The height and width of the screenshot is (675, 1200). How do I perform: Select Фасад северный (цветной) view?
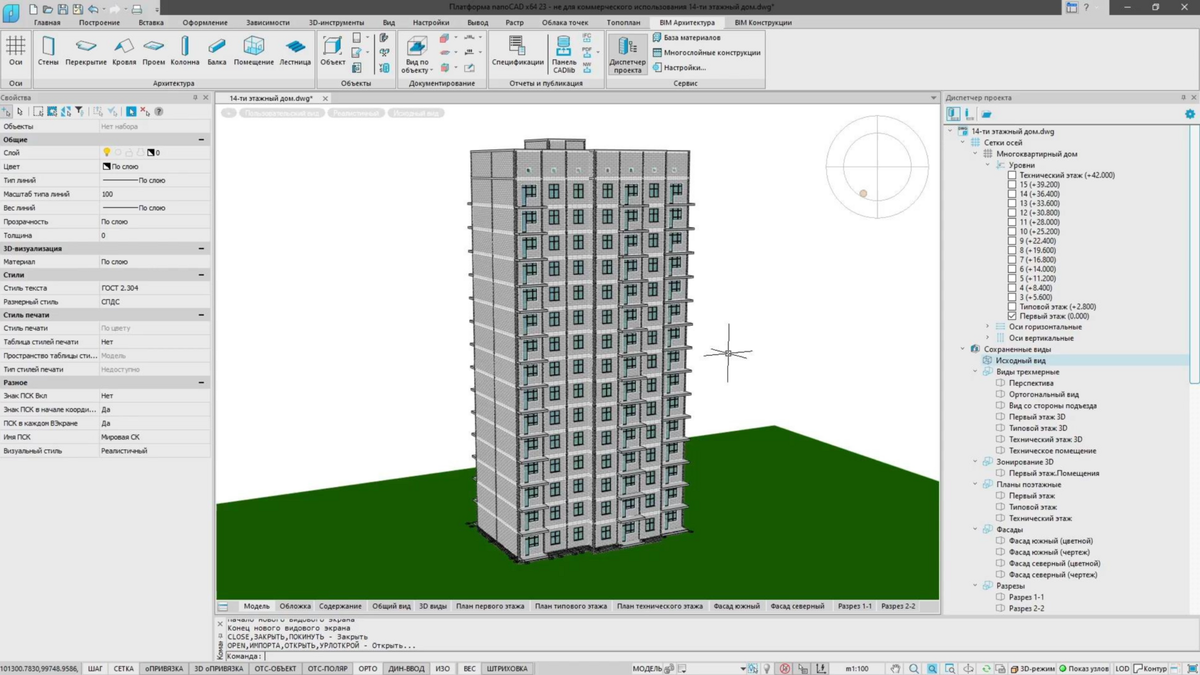click(1053, 564)
